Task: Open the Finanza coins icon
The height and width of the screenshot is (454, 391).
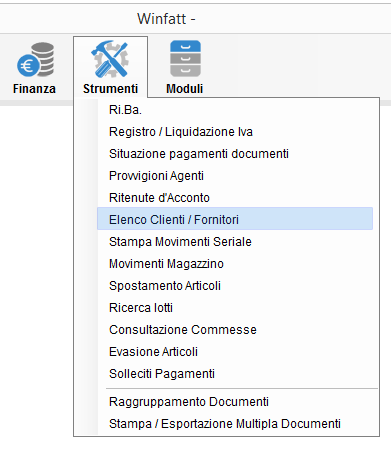Action: 35,59
